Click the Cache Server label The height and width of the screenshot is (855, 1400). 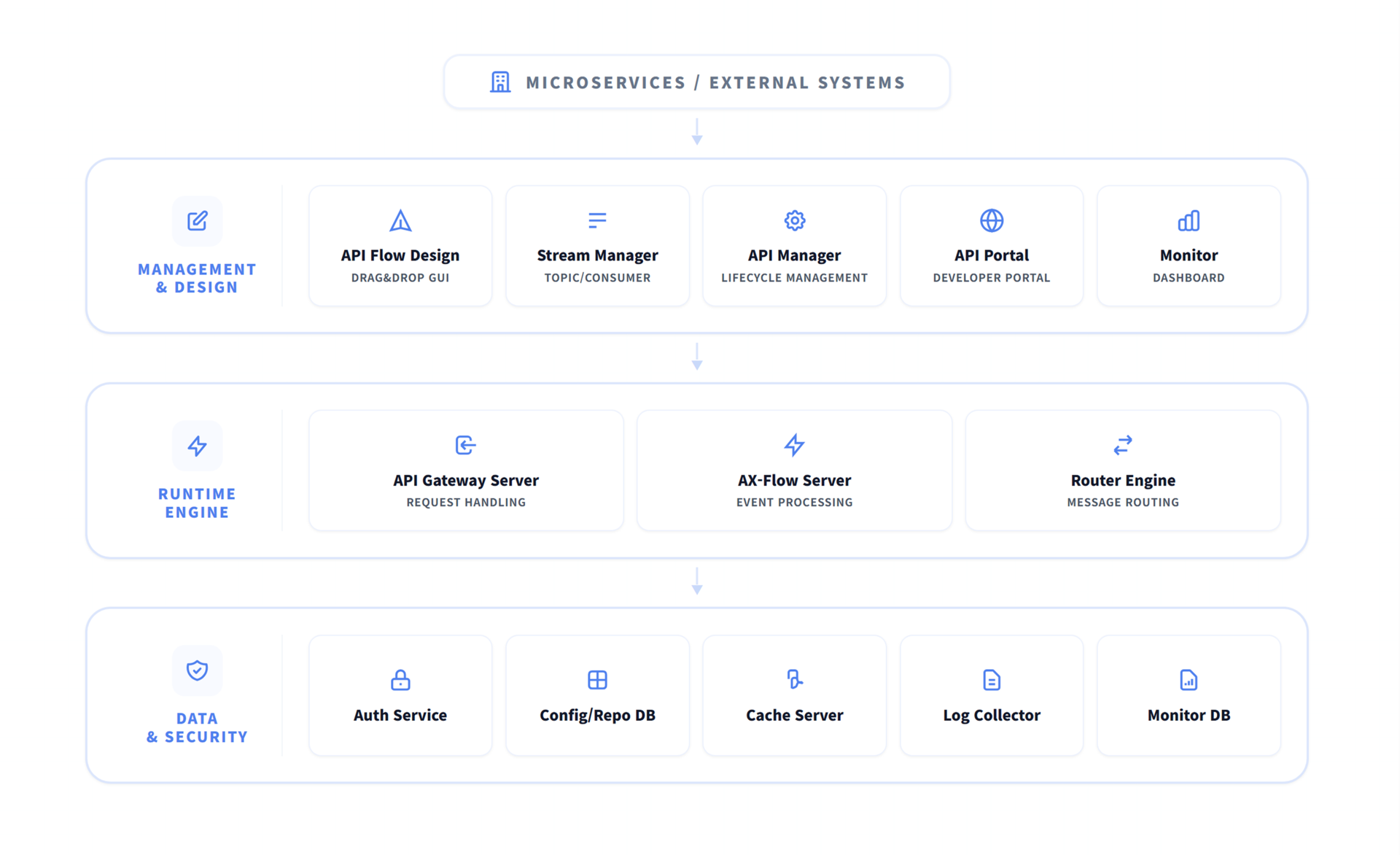coord(794,715)
